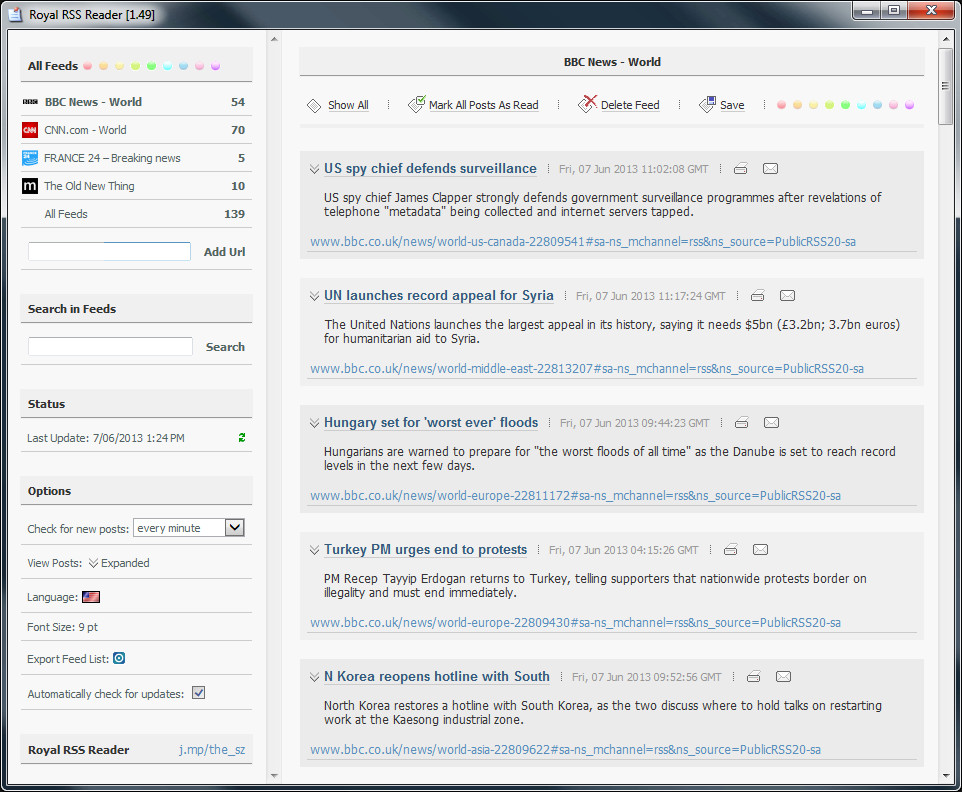Click the Search button under Search in Feeds
This screenshot has height=792, width=962.
pyautogui.click(x=225, y=347)
